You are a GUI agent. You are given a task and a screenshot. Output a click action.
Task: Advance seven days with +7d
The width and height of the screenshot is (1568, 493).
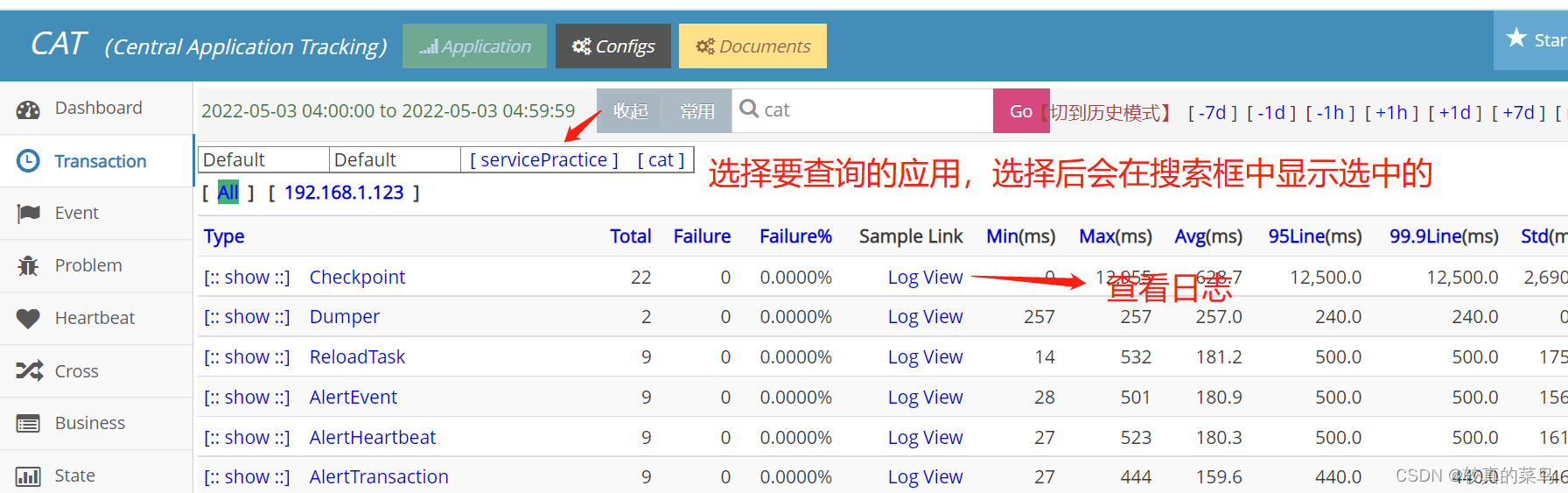(1518, 113)
